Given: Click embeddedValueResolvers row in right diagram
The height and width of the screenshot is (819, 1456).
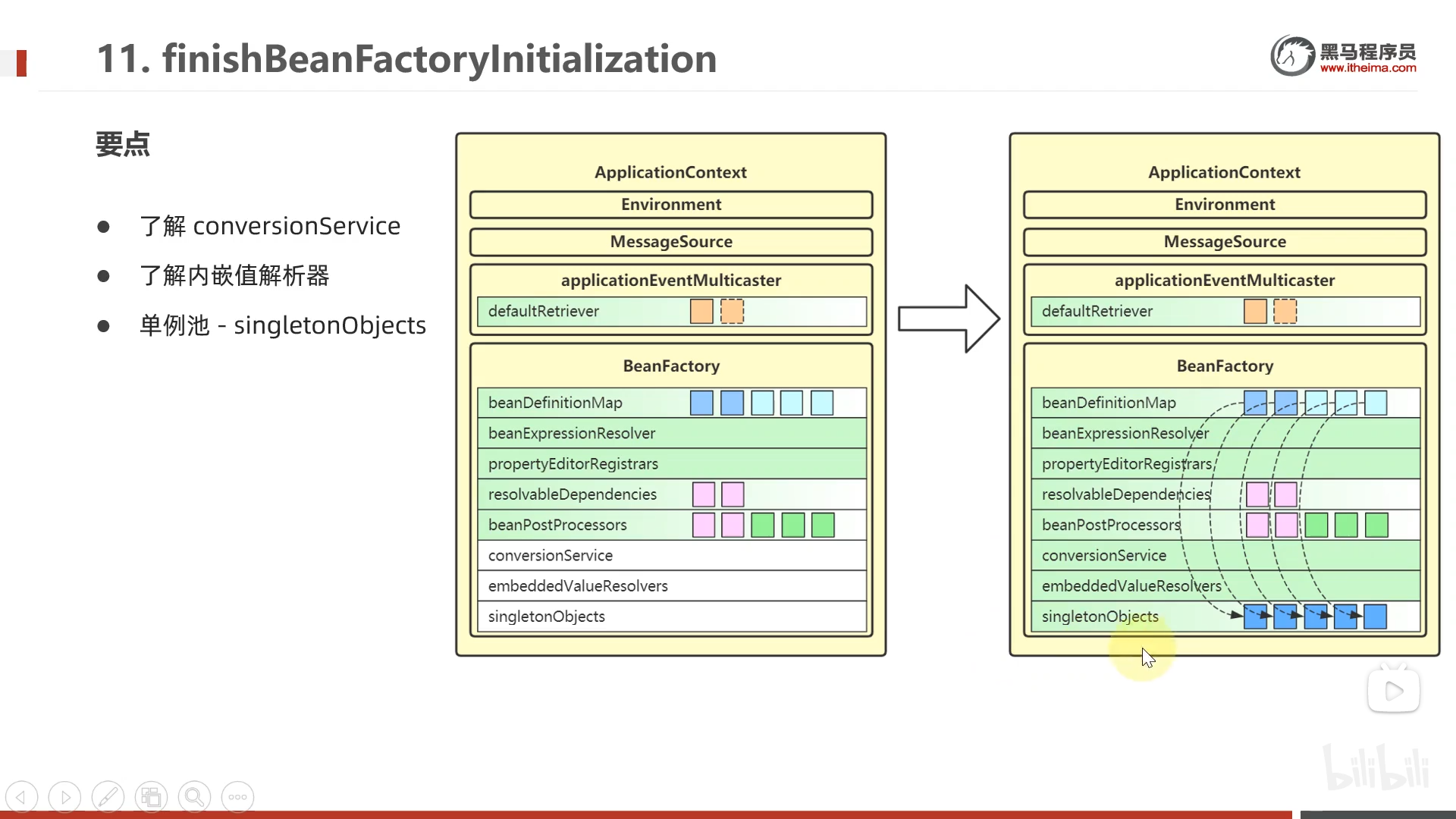Looking at the screenshot, I should [1225, 586].
